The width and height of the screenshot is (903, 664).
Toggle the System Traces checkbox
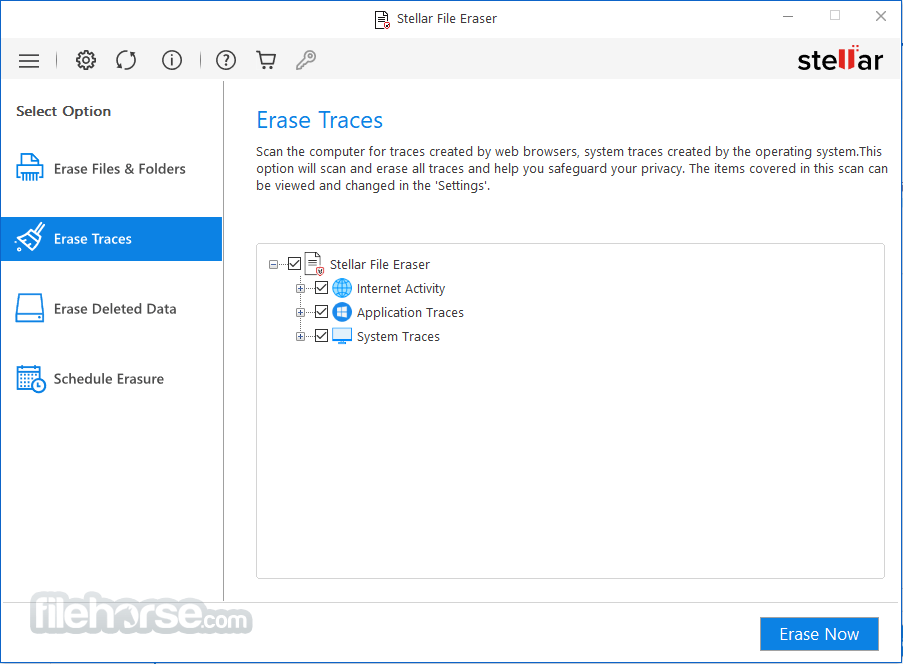coord(321,335)
